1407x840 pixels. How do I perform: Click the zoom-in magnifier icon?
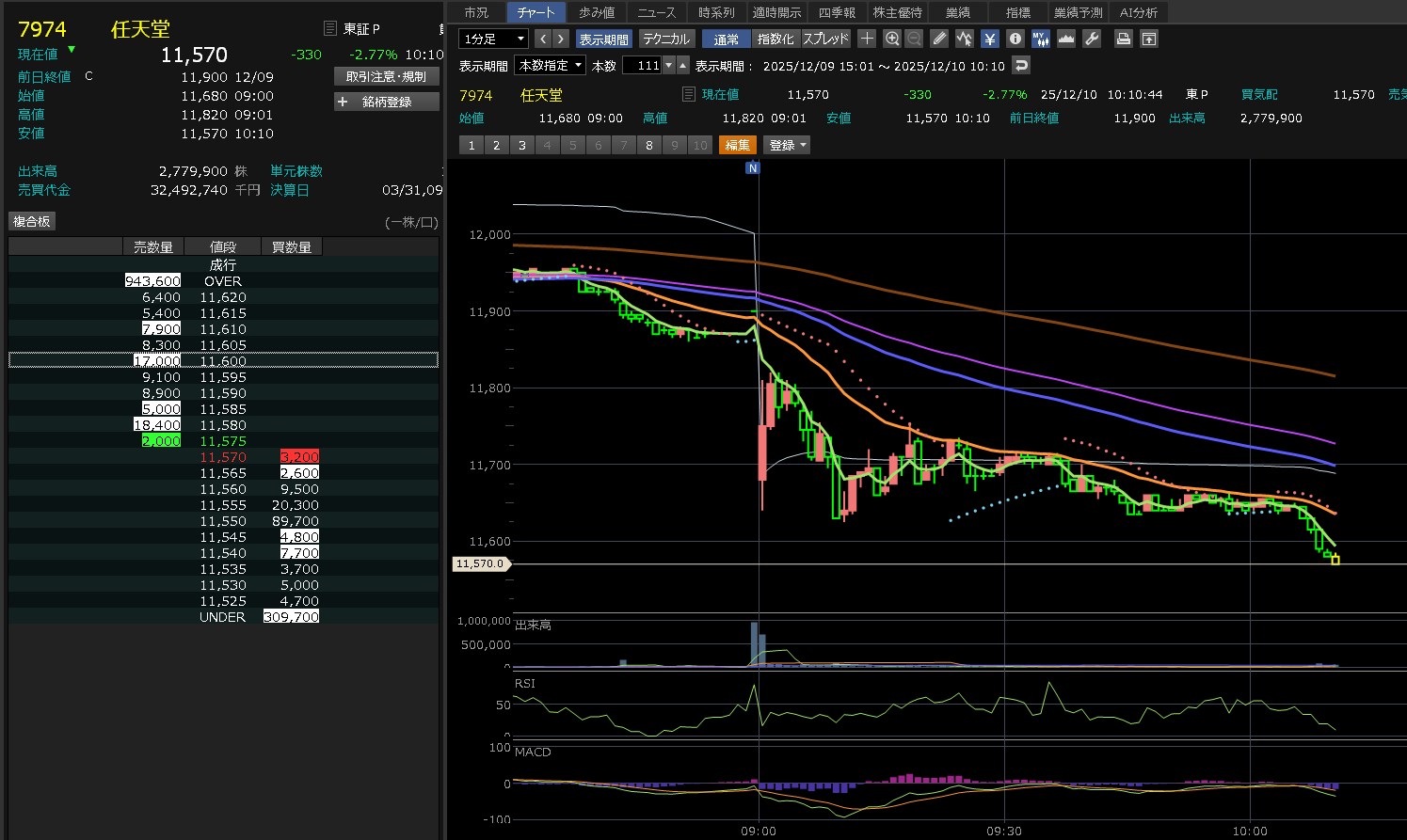click(x=892, y=39)
